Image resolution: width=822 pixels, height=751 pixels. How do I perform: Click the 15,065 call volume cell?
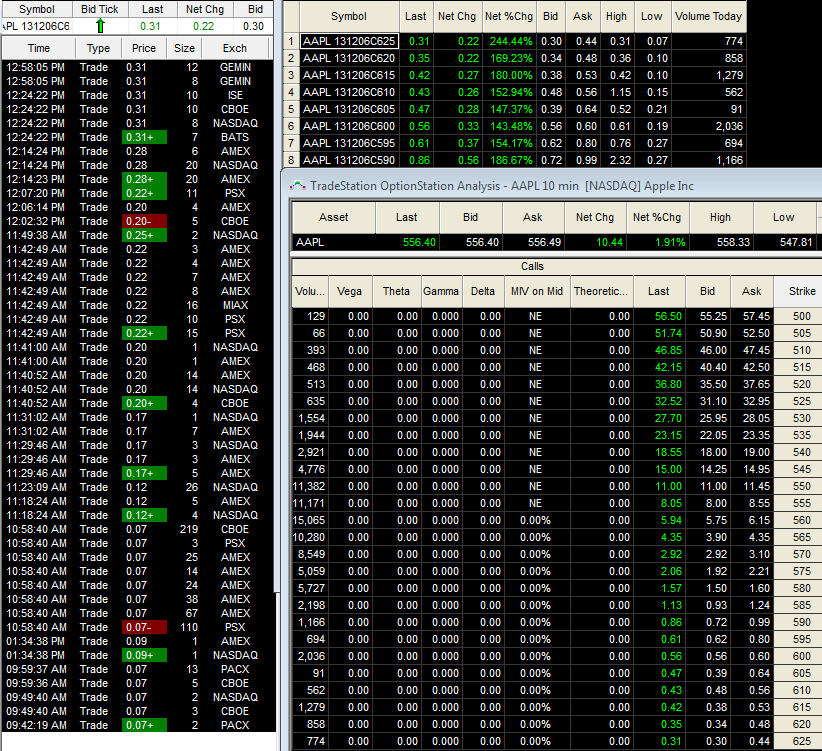pyautogui.click(x=310, y=520)
